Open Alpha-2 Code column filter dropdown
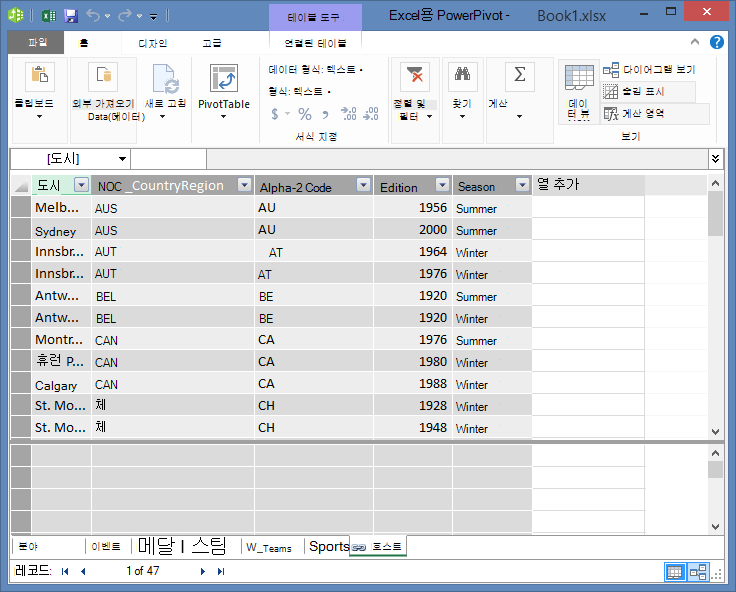The image size is (736, 592). click(363, 185)
